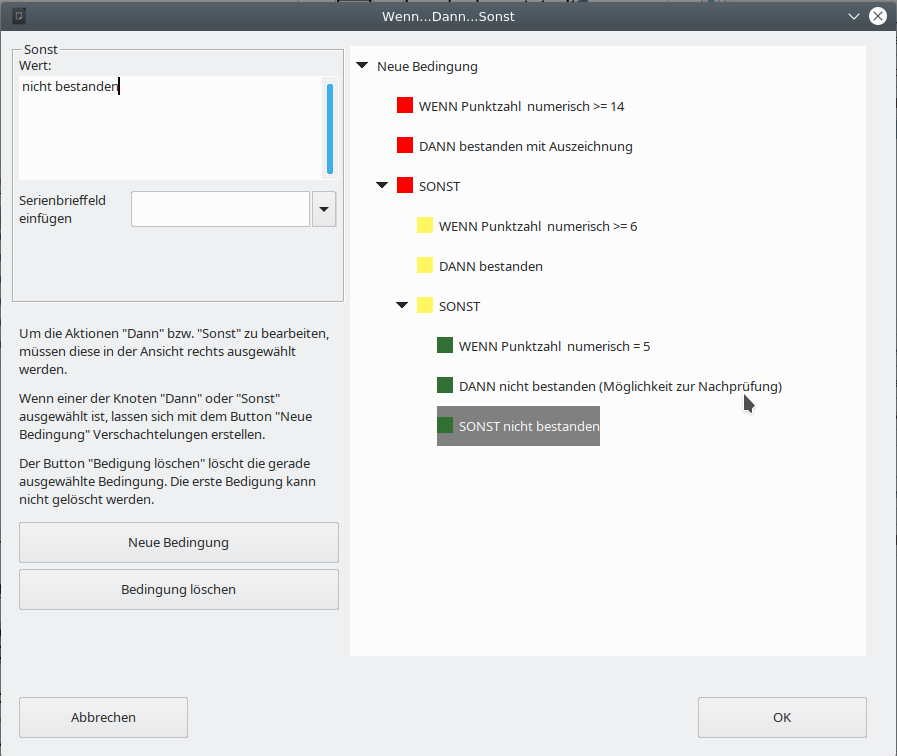Image resolution: width=897 pixels, height=756 pixels.
Task: Click Abbrechen to cancel the dialog
Action: pos(103,717)
